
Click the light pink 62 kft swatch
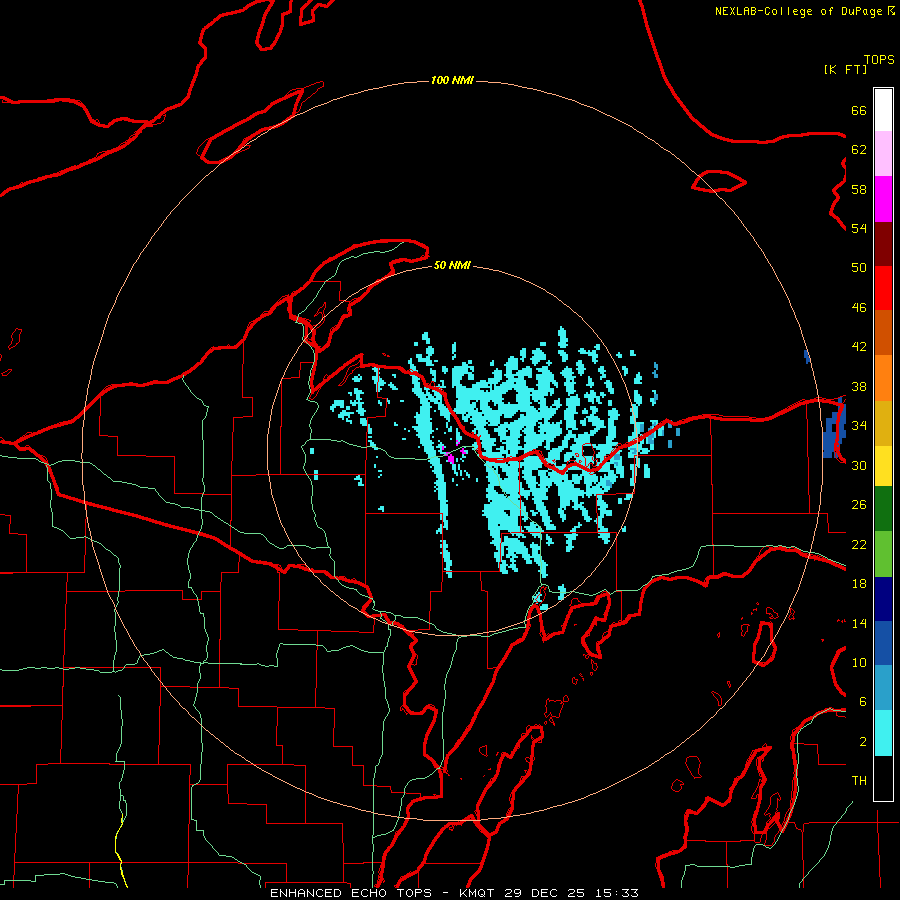coord(883,154)
